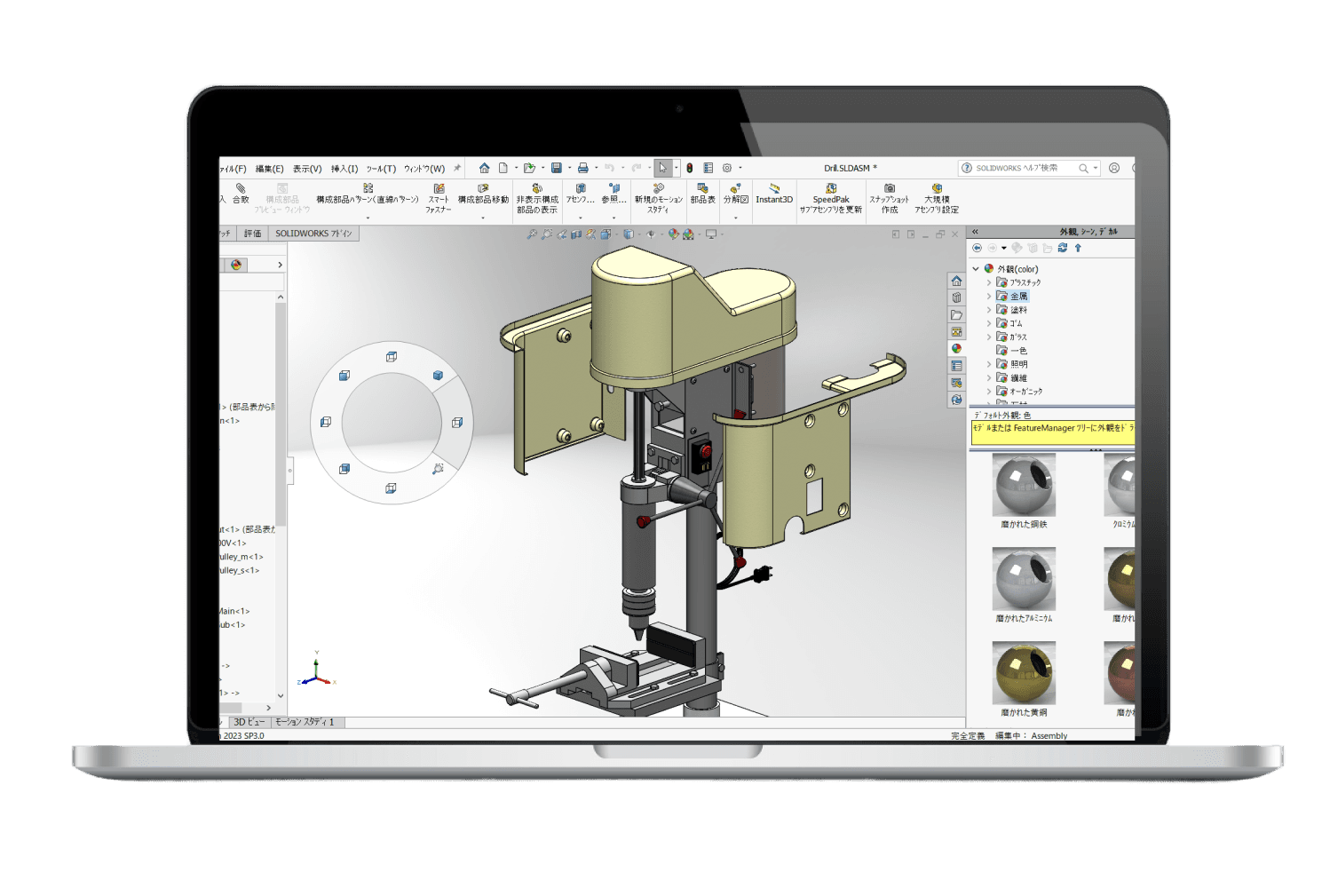The image size is (1322, 896).
Task: Expand the 金属 materials folder
Action: [x=988, y=296]
